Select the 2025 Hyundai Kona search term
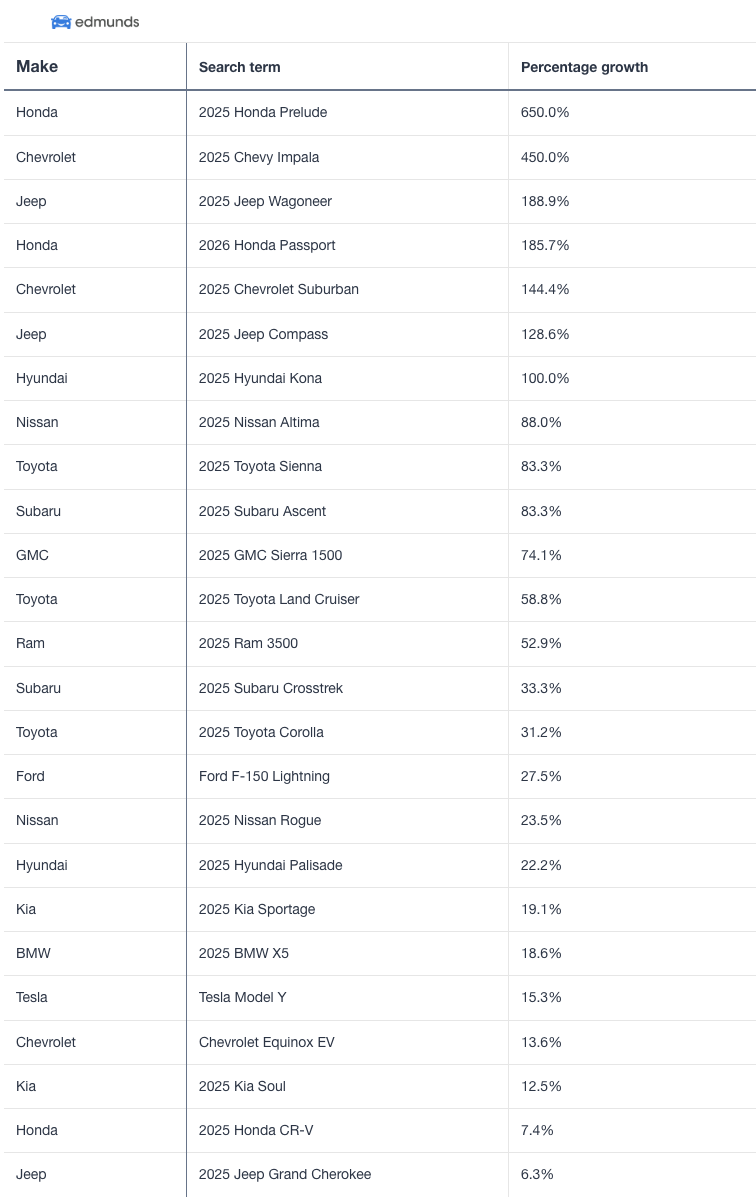The height and width of the screenshot is (1202, 756). click(x=260, y=378)
